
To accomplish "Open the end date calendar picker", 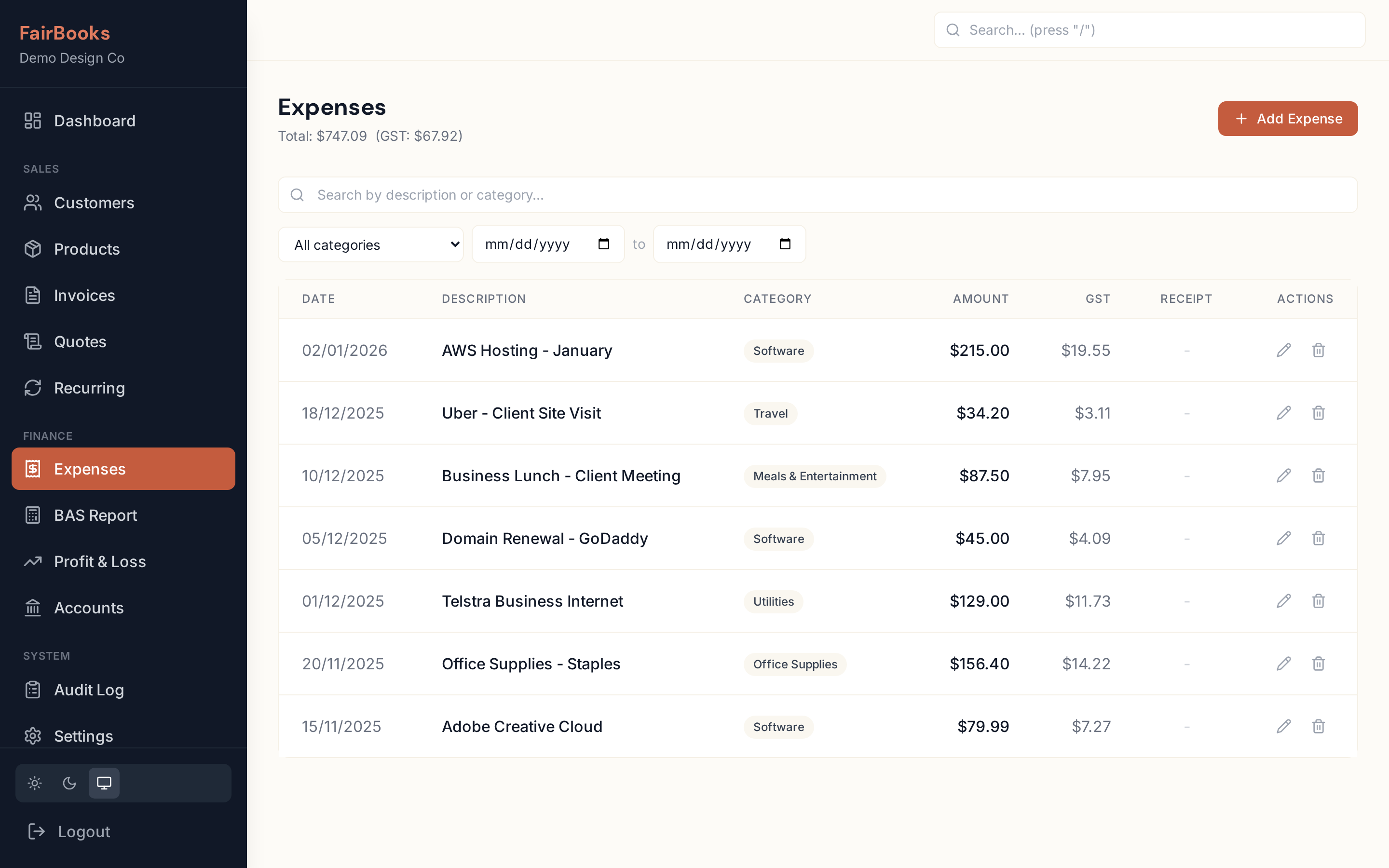I will point(785,244).
